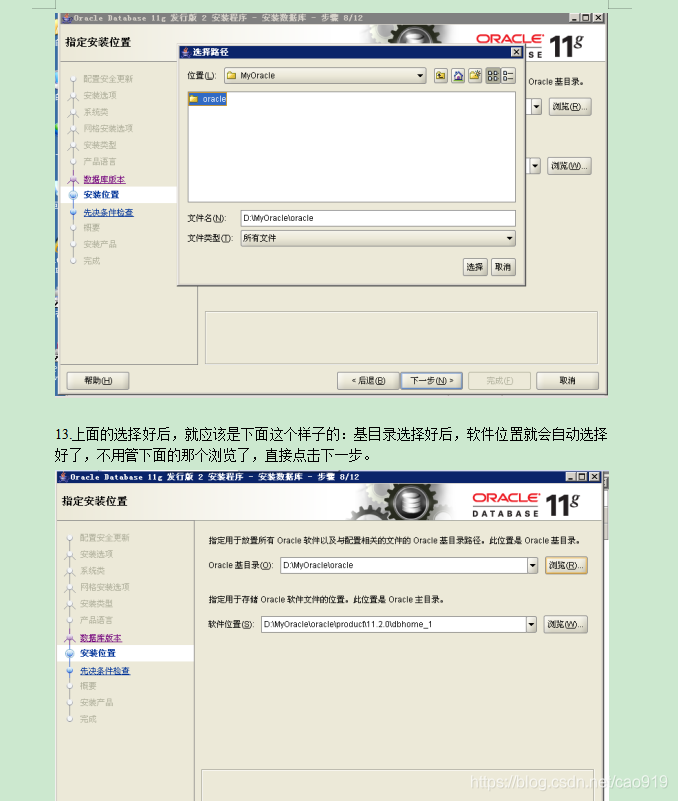Select 安装位置 step in bottom installer sidebar
678x801 pixels.
tap(98, 653)
